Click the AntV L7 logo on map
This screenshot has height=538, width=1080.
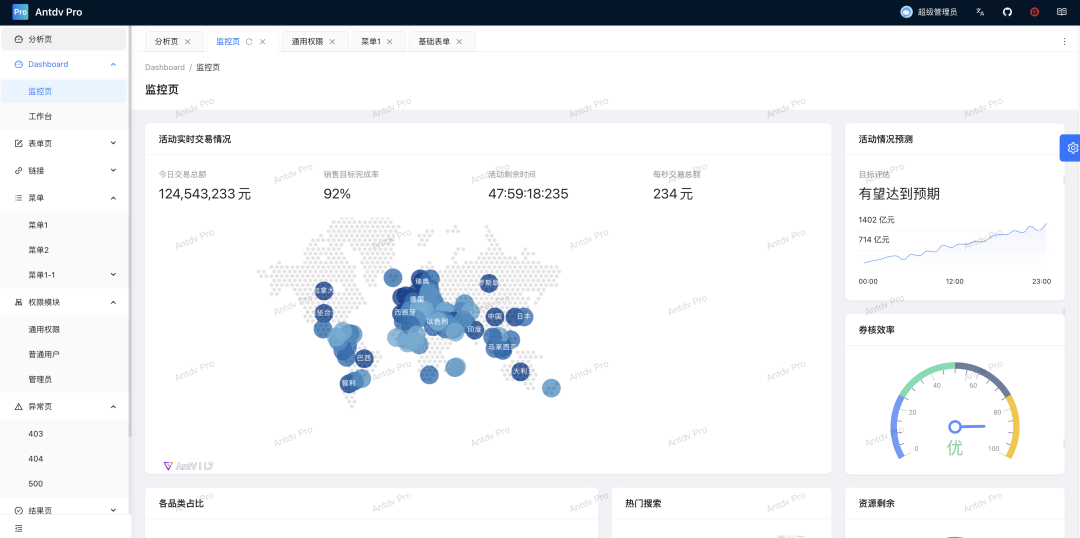pyautogui.click(x=188, y=466)
